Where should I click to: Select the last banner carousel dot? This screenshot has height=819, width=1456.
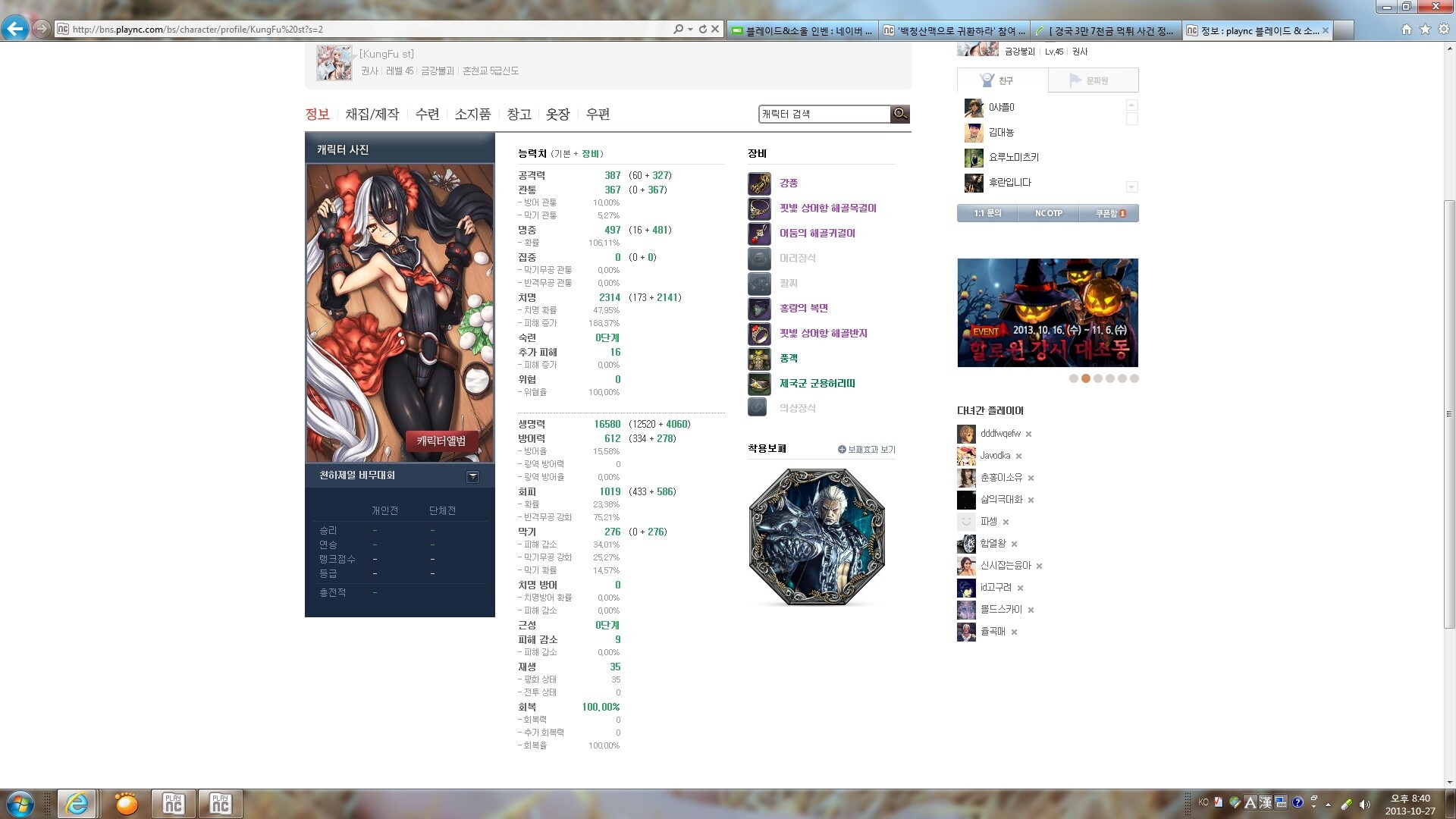[x=1134, y=379]
